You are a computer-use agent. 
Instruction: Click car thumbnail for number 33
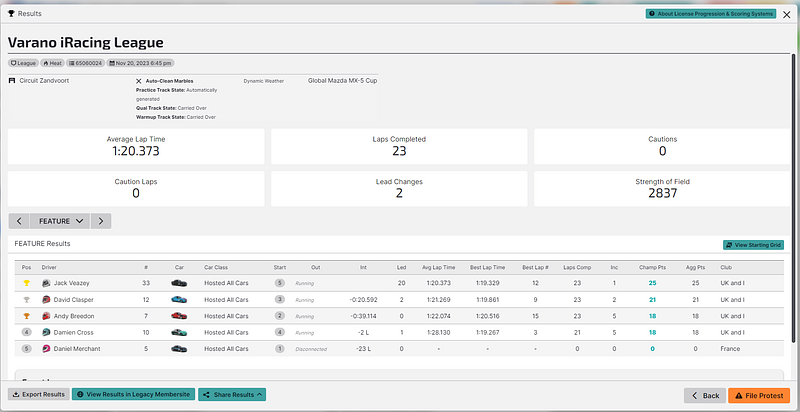click(179, 283)
